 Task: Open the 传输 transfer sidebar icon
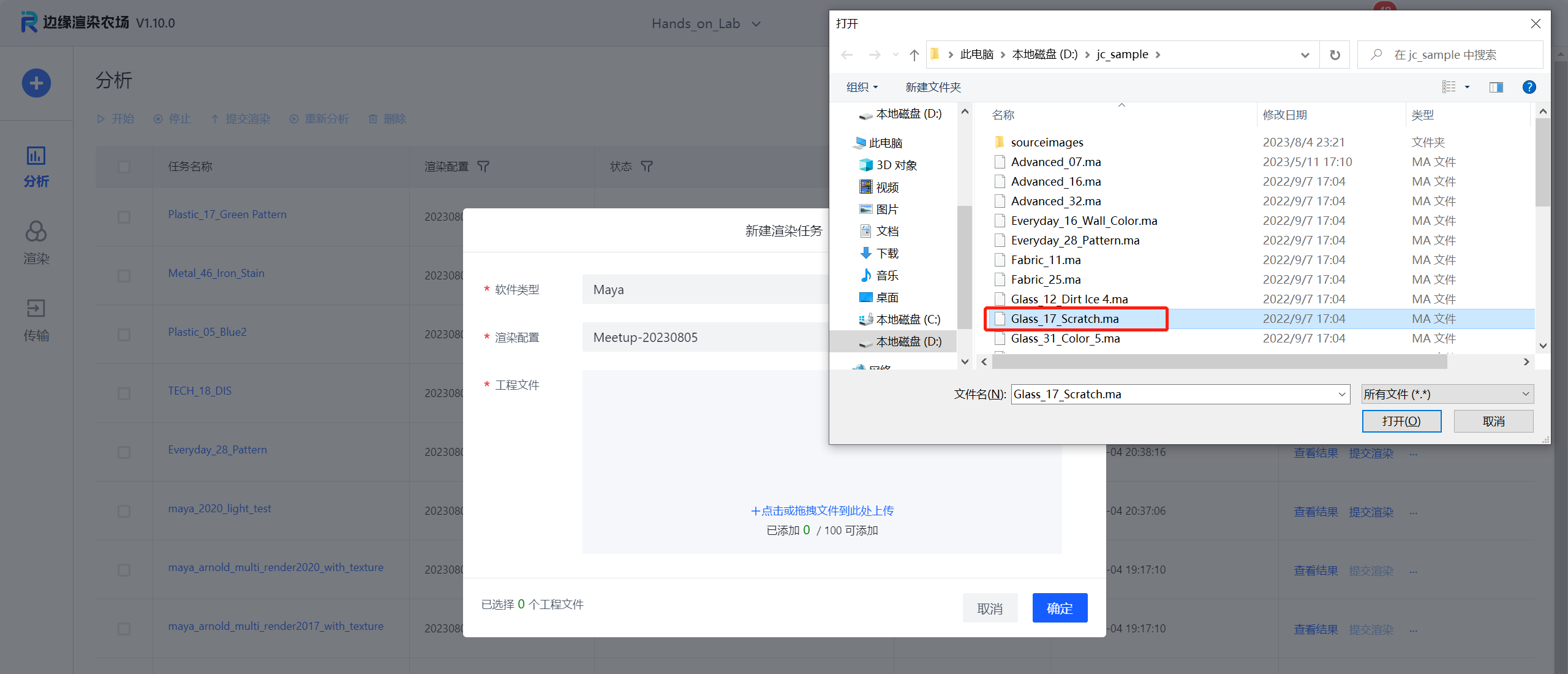click(36, 319)
